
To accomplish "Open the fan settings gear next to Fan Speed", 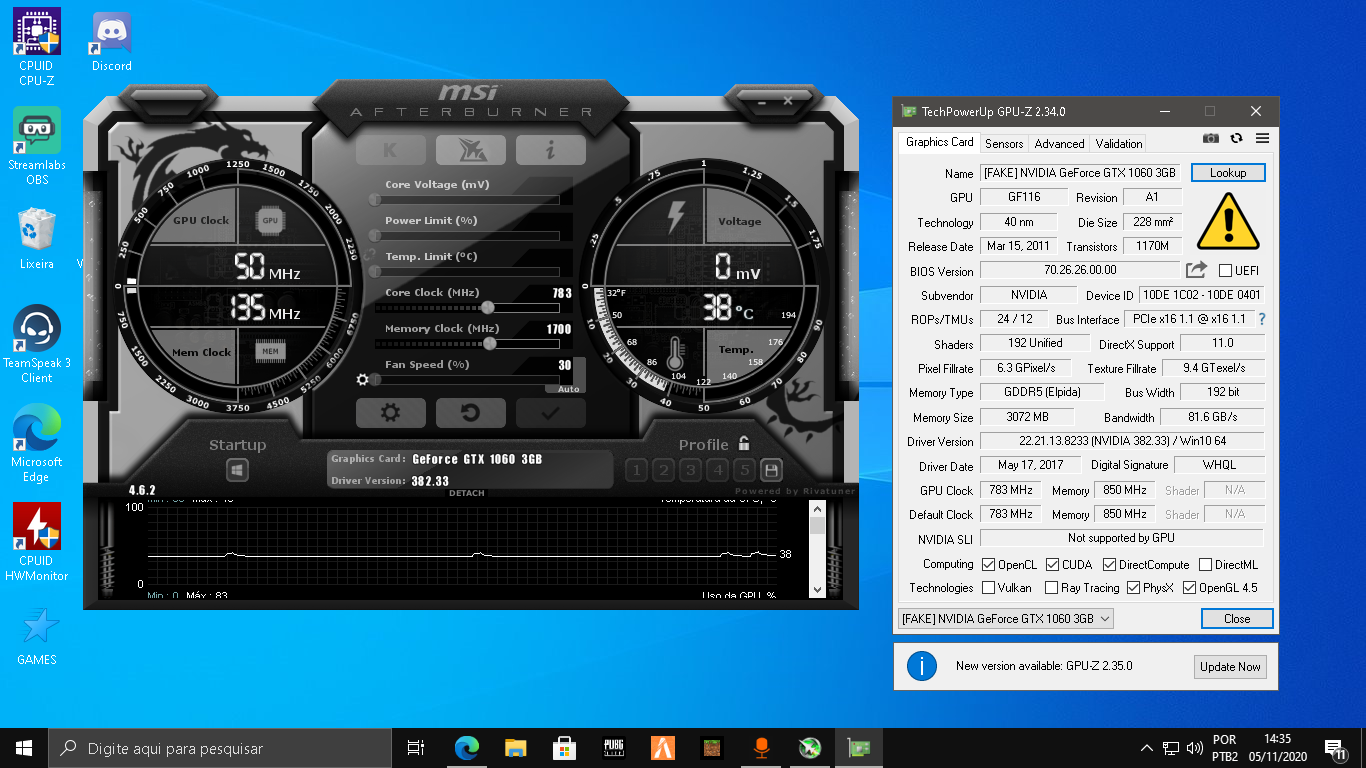I will point(363,380).
